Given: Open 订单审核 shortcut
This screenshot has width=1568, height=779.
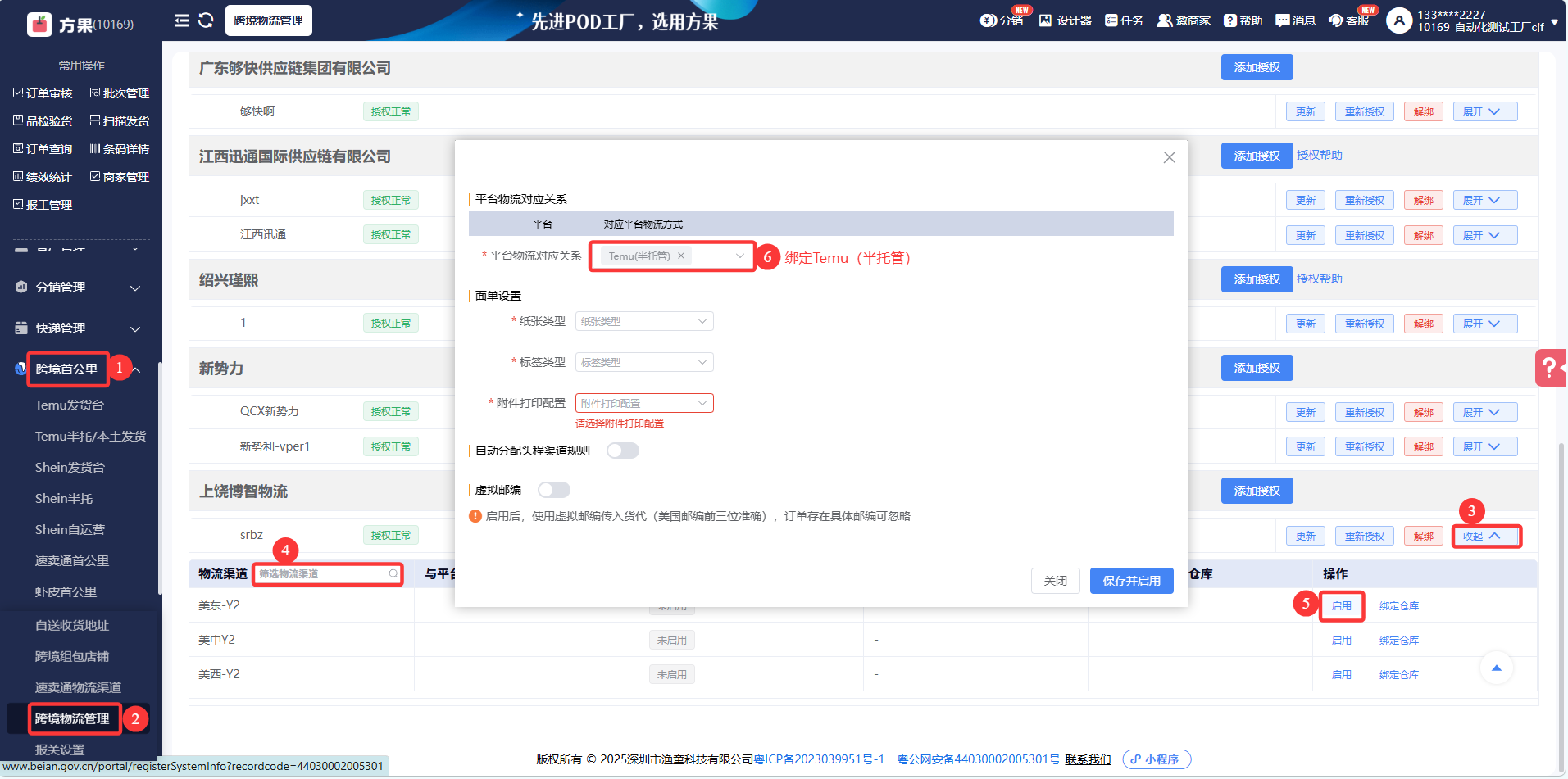Looking at the screenshot, I should (43, 93).
